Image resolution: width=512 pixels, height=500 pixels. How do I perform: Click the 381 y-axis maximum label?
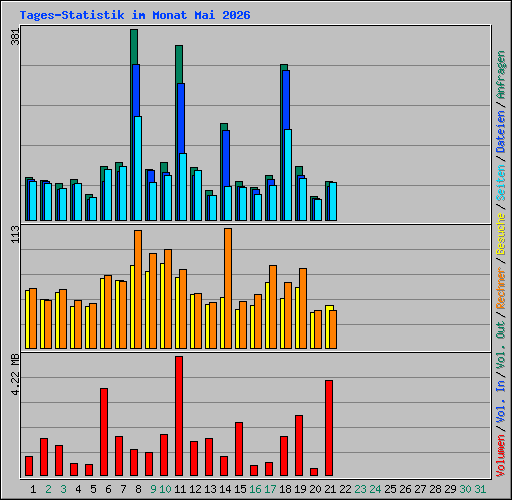(15, 37)
